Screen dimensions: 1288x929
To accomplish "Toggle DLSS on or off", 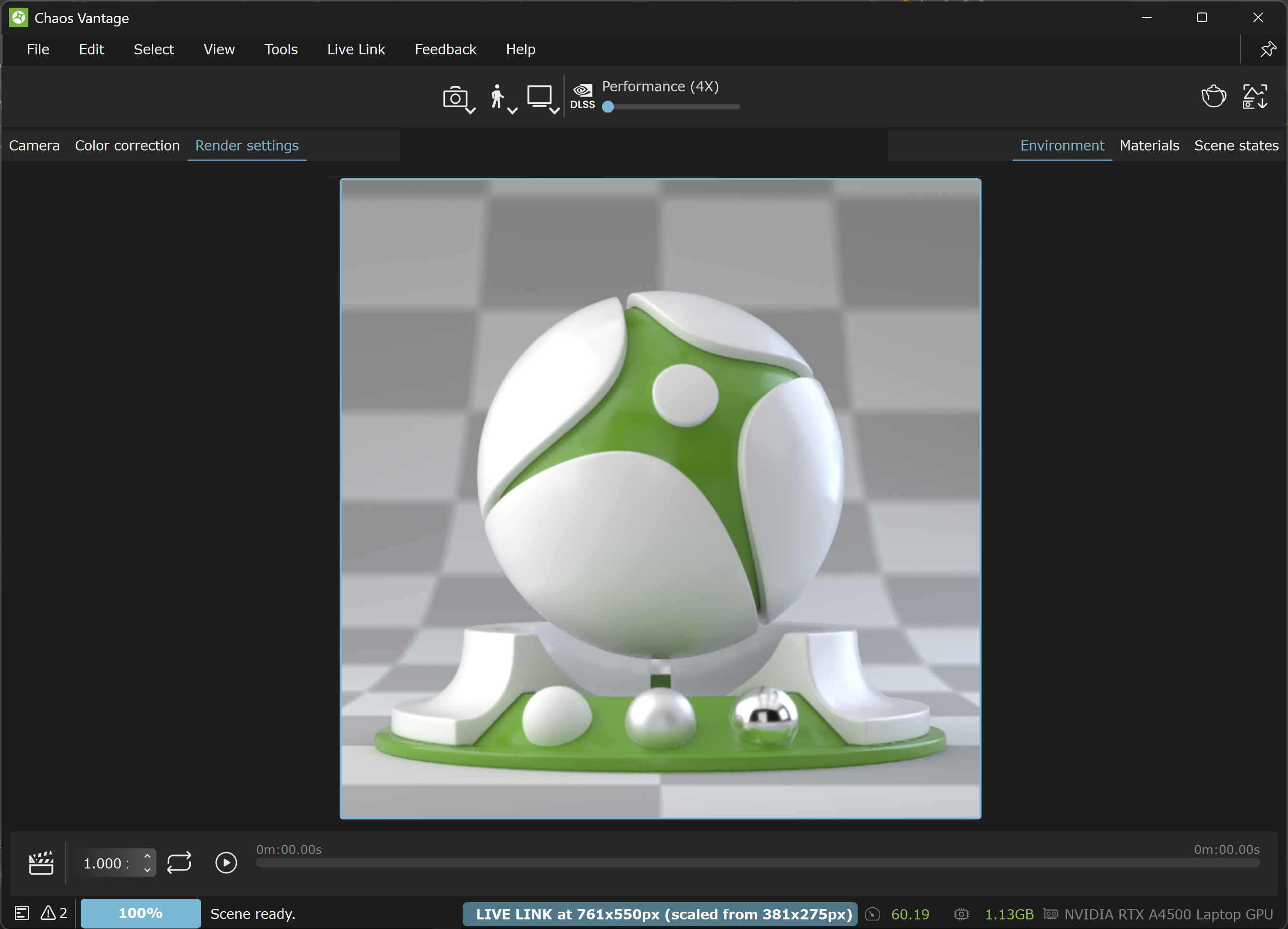I will (x=582, y=96).
